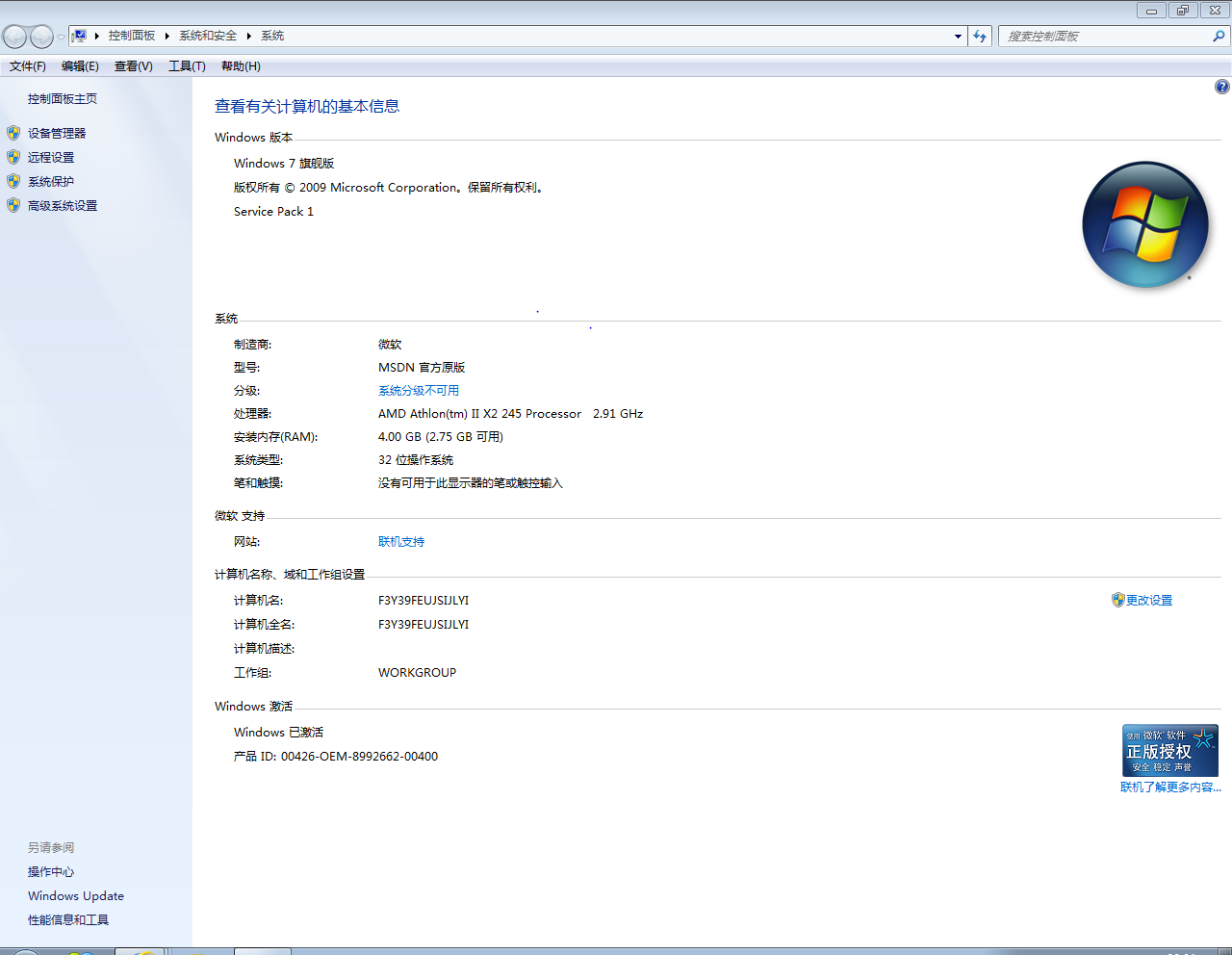Select the 控制面板 breadcrumb

click(132, 36)
